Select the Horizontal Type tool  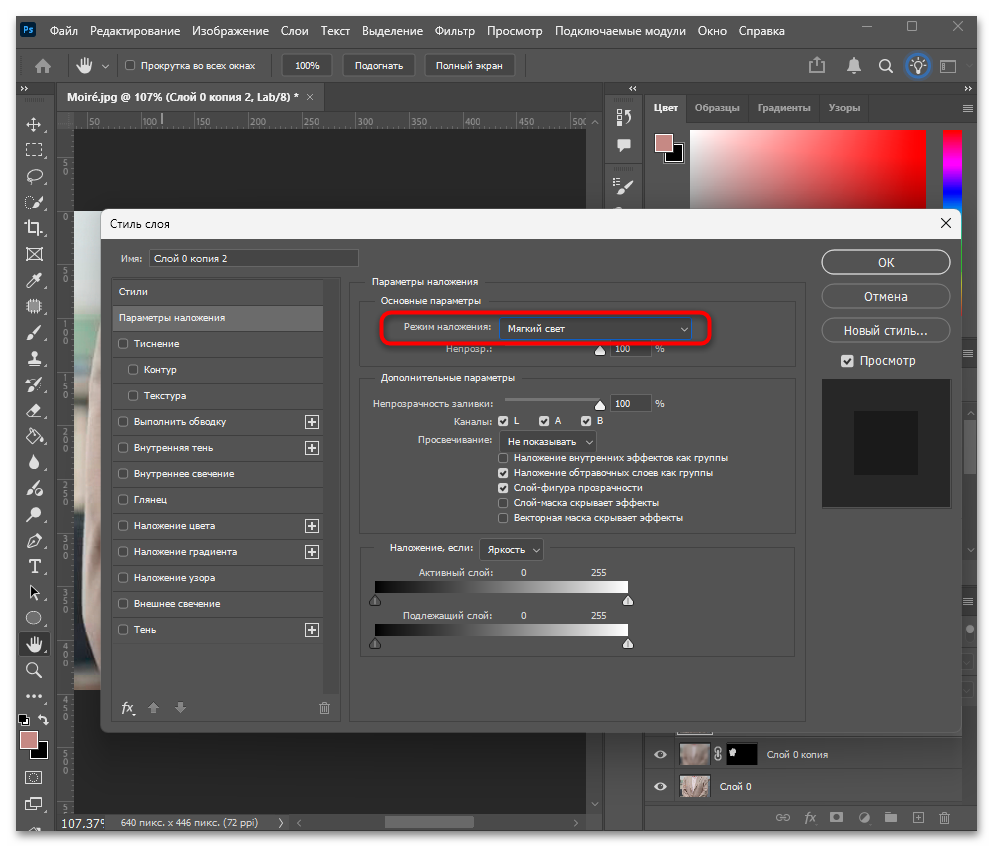34,566
